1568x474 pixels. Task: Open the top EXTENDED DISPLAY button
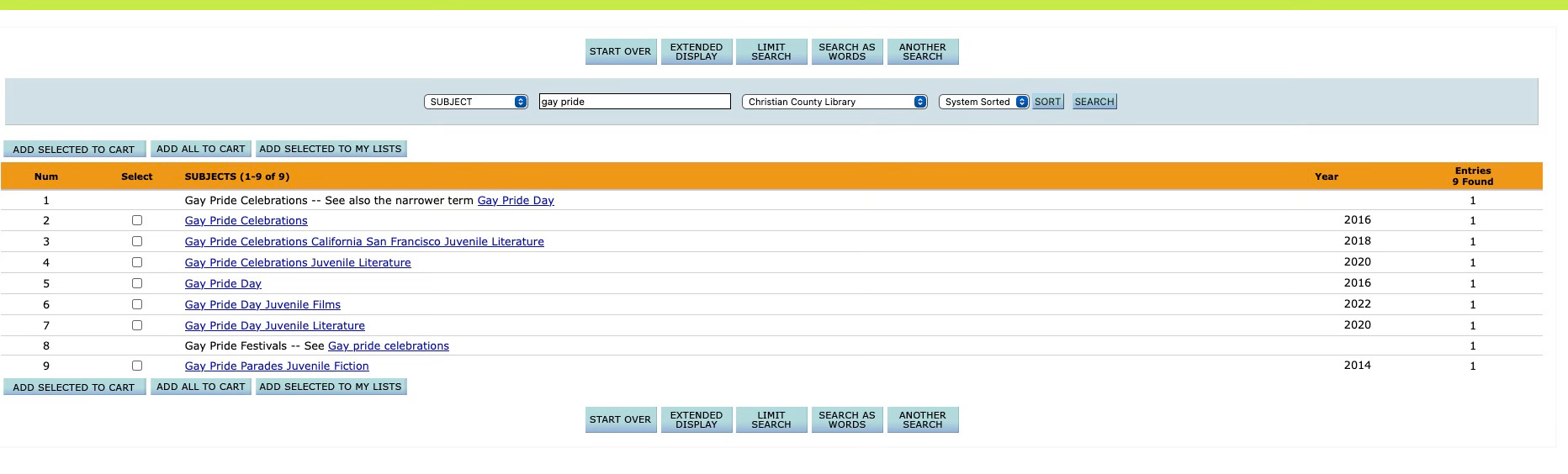[x=696, y=51]
